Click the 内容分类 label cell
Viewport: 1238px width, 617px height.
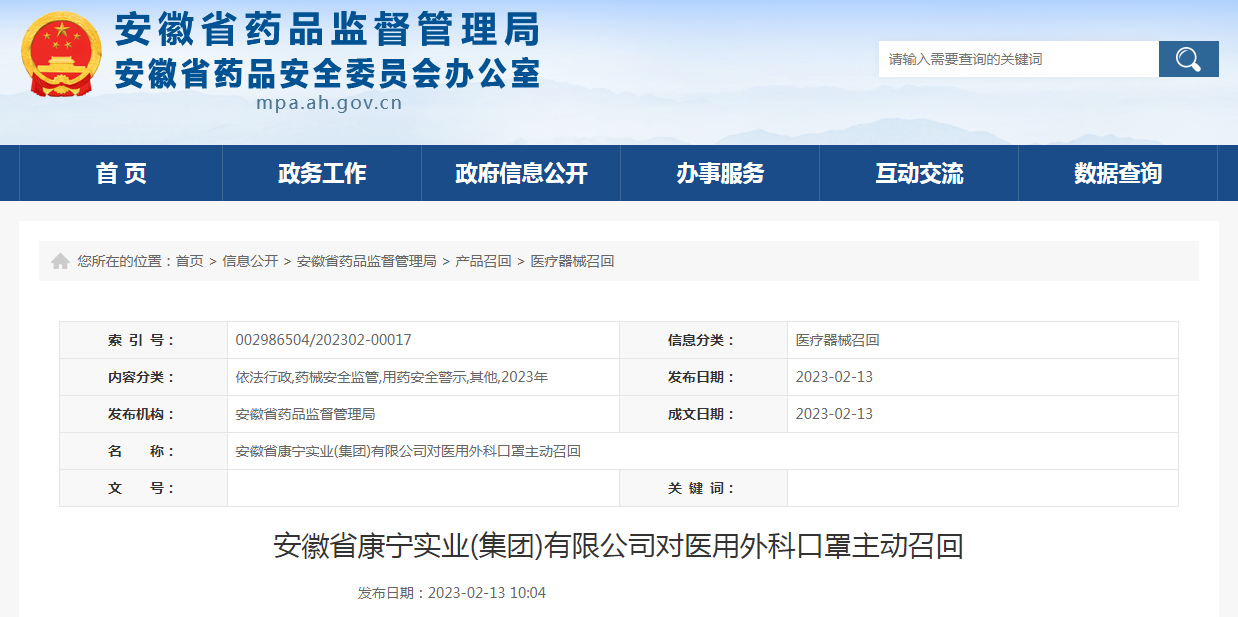(x=143, y=377)
